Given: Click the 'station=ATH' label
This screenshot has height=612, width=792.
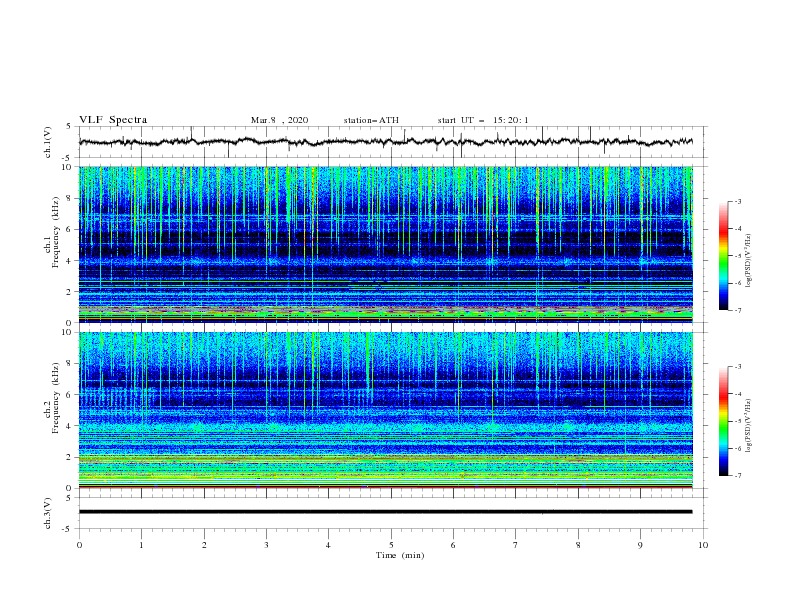Looking at the screenshot, I should (371, 120).
